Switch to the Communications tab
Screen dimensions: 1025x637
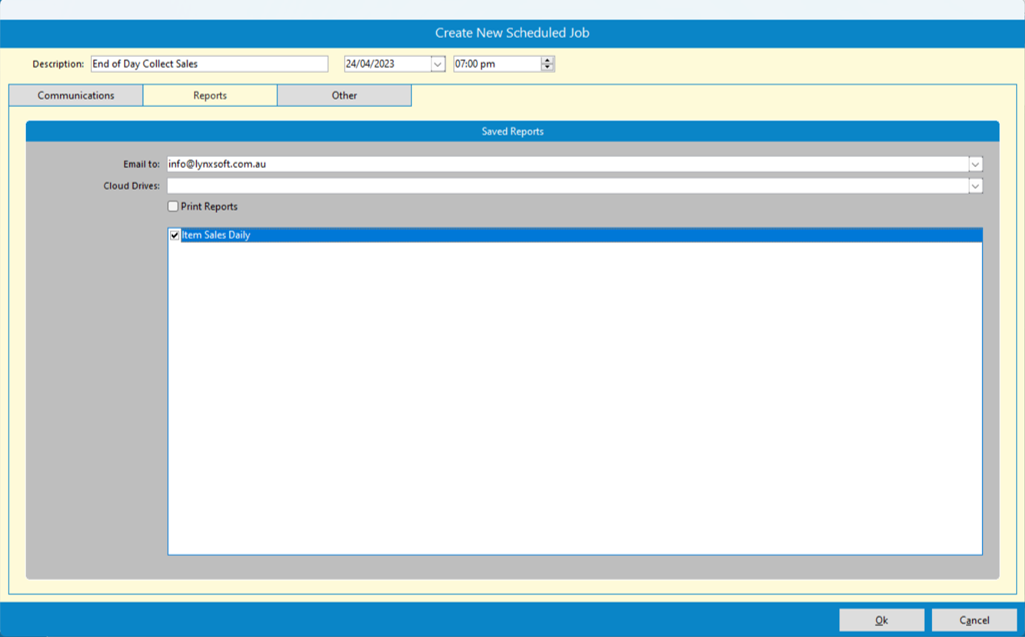pyautogui.click(x=76, y=96)
